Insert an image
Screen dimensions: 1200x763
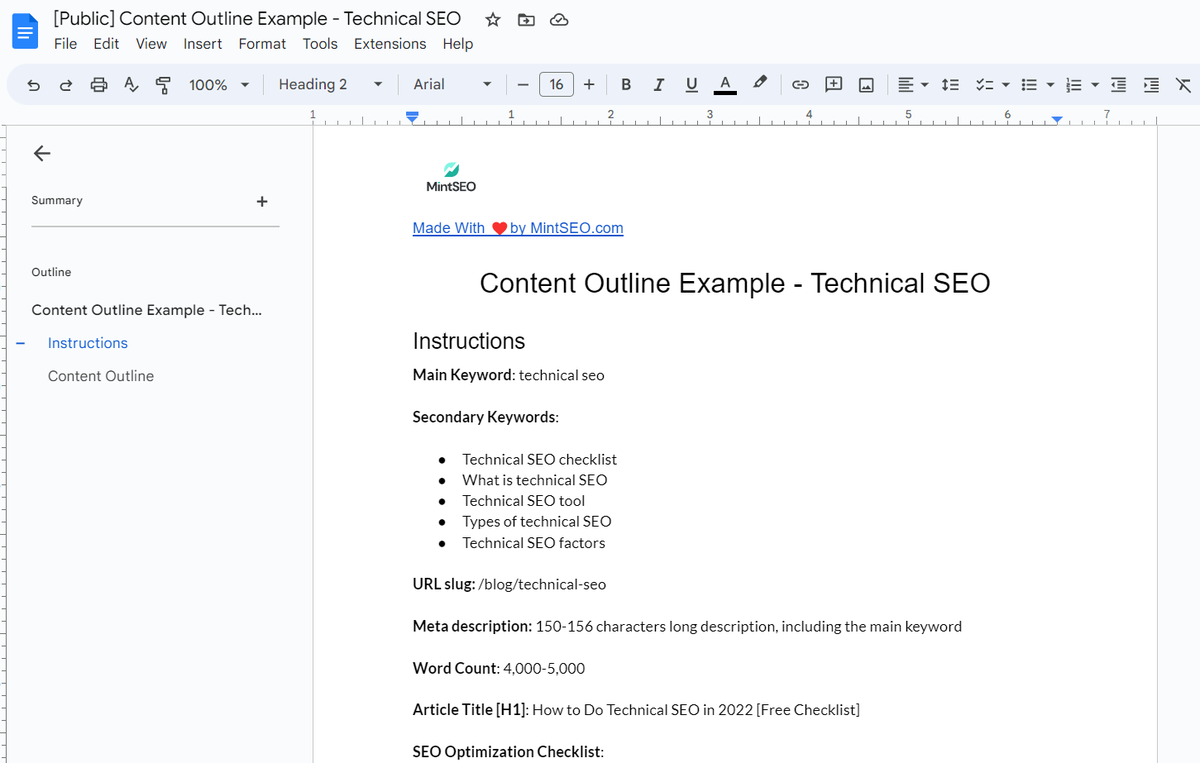point(866,85)
